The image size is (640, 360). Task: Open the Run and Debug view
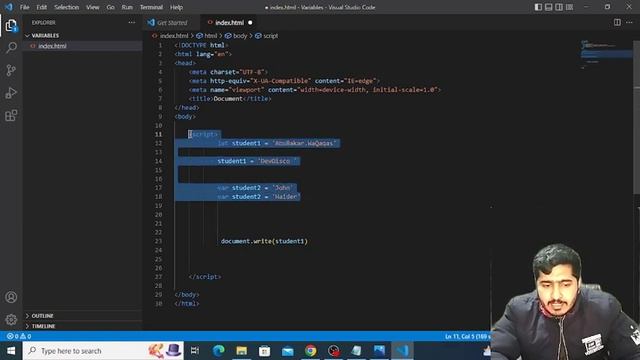pyautogui.click(x=11, y=93)
